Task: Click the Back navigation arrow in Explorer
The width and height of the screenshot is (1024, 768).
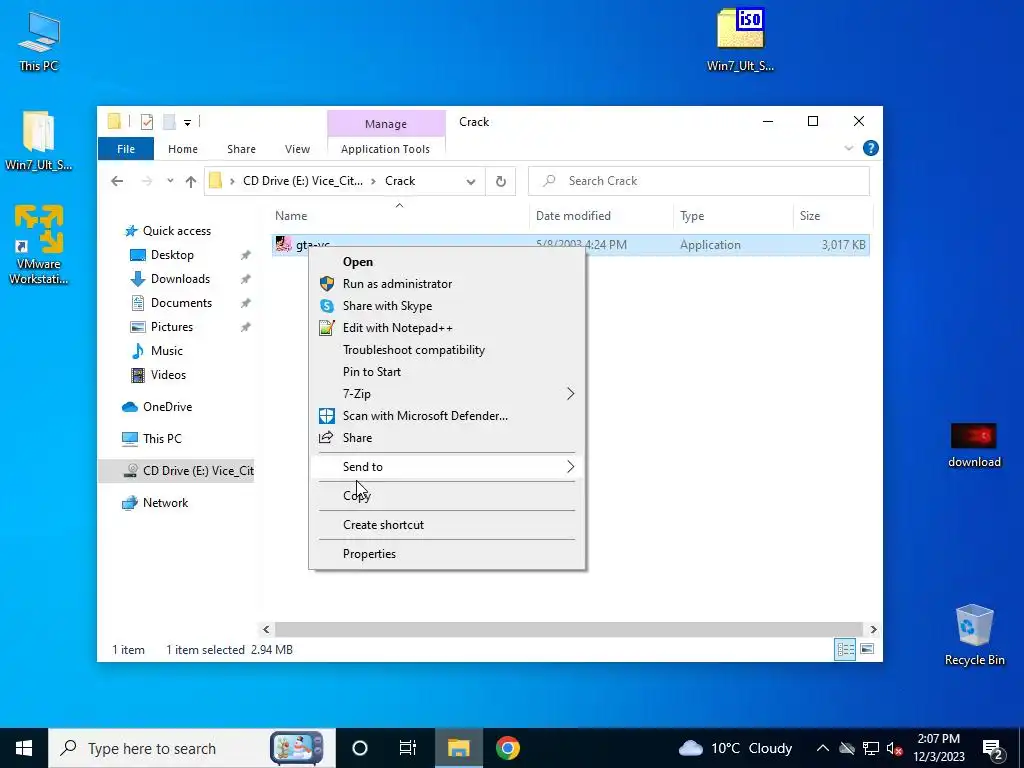Action: tap(117, 181)
